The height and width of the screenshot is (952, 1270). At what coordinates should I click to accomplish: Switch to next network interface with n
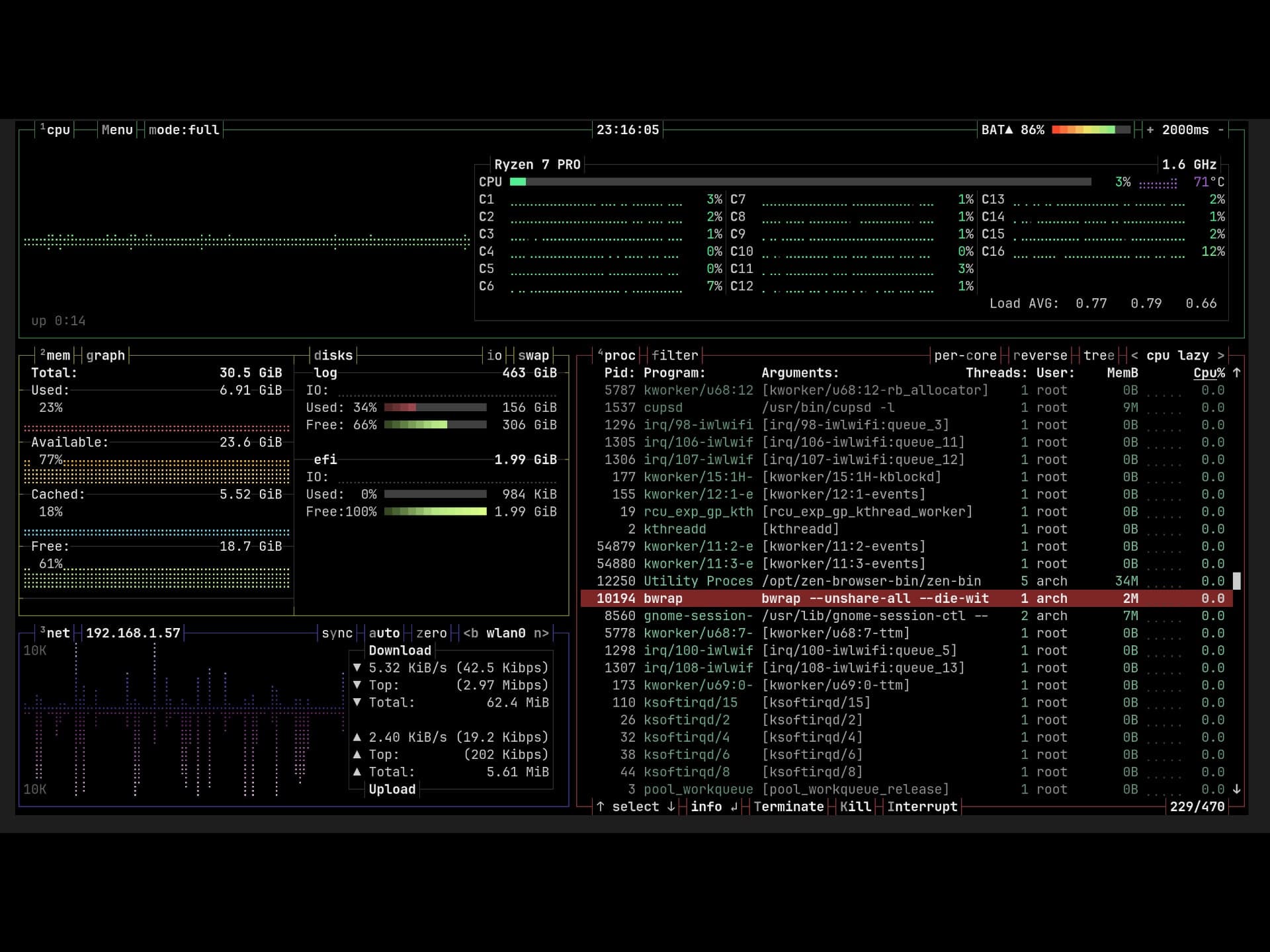click(541, 633)
